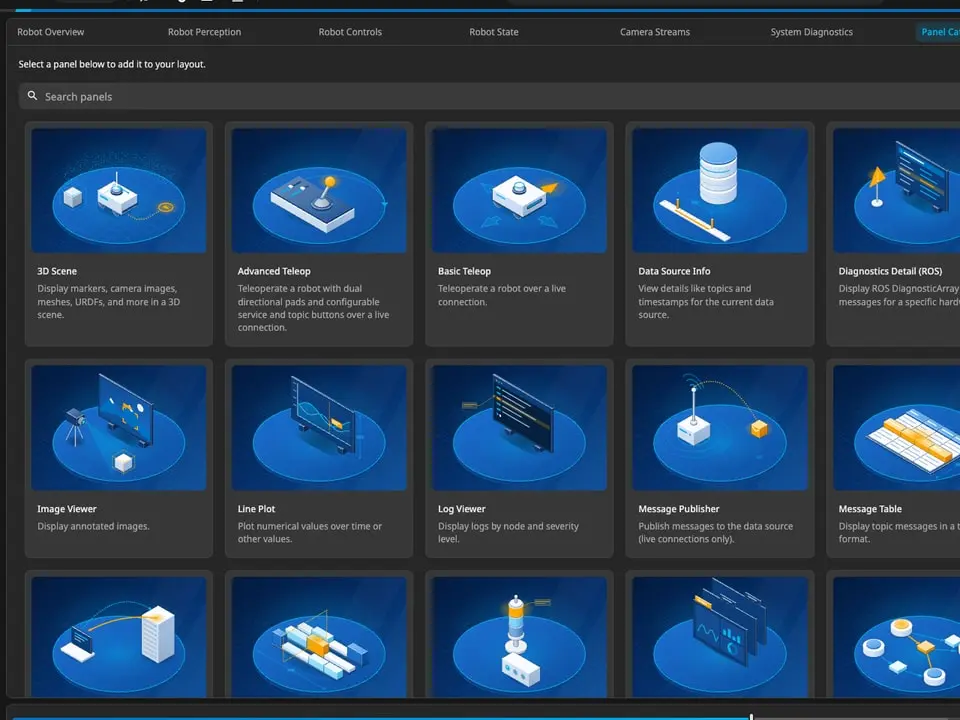The height and width of the screenshot is (720, 960).
Task: Go to the Robot Controls tab
Action: click(x=350, y=32)
